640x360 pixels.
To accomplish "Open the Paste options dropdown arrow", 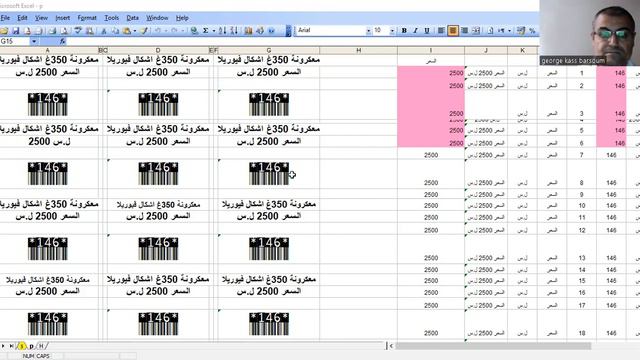I will click(135, 31).
